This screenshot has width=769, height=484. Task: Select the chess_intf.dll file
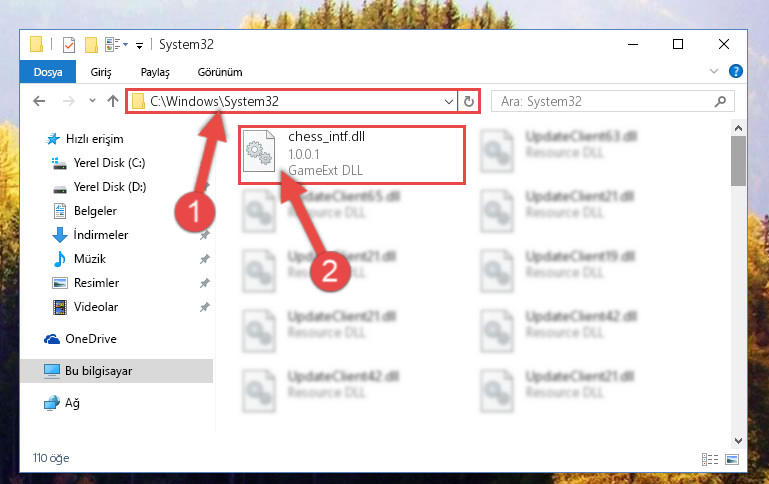click(352, 155)
